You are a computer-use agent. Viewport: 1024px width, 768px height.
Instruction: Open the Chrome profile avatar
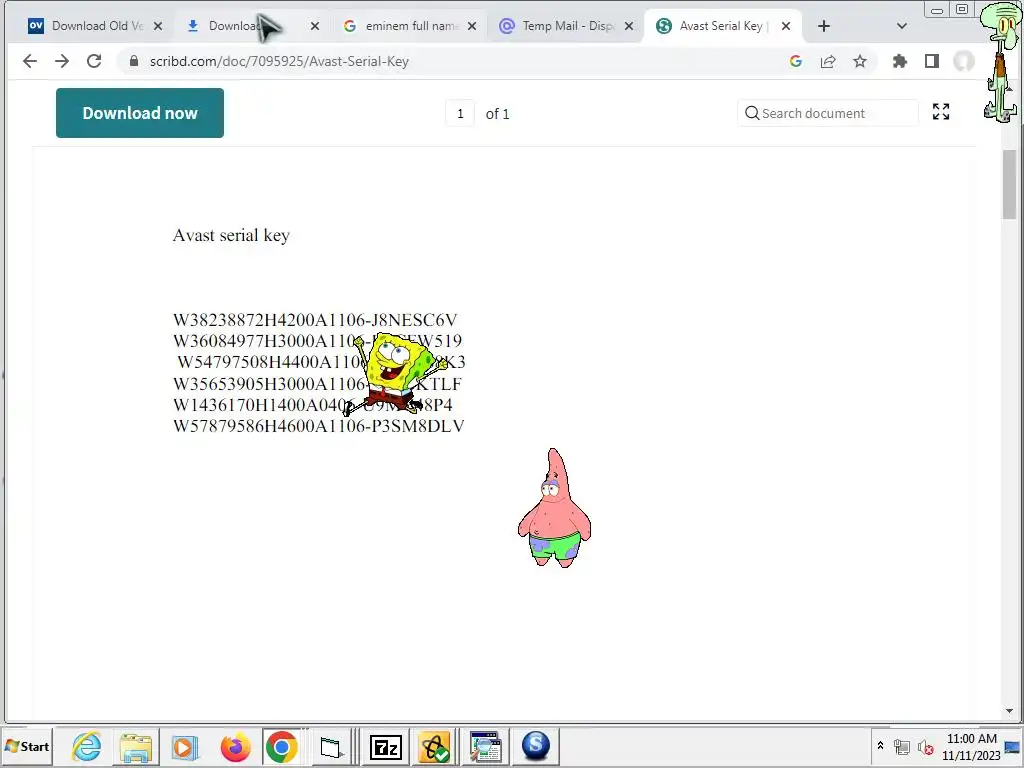tap(964, 61)
